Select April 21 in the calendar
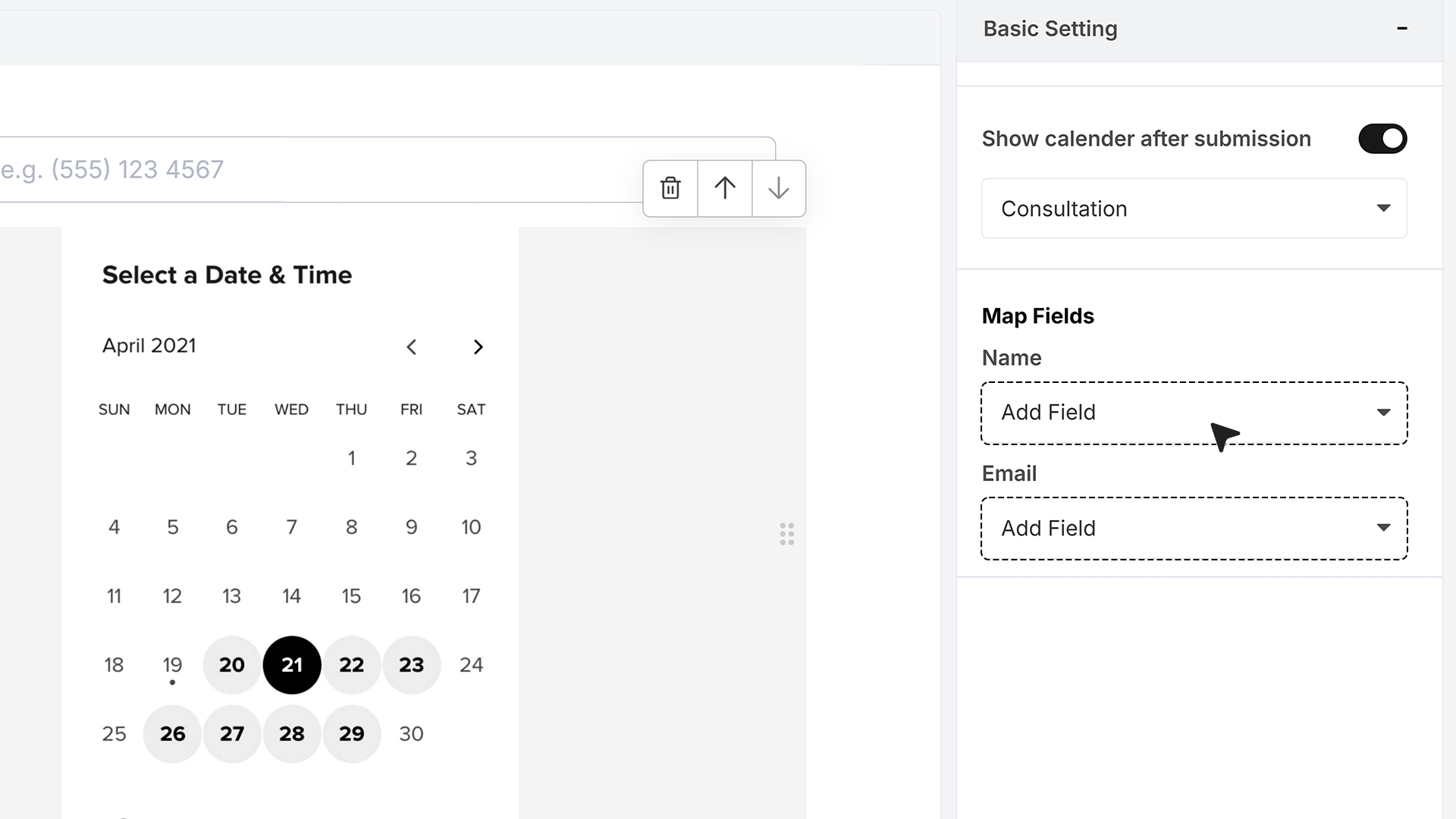 292,665
